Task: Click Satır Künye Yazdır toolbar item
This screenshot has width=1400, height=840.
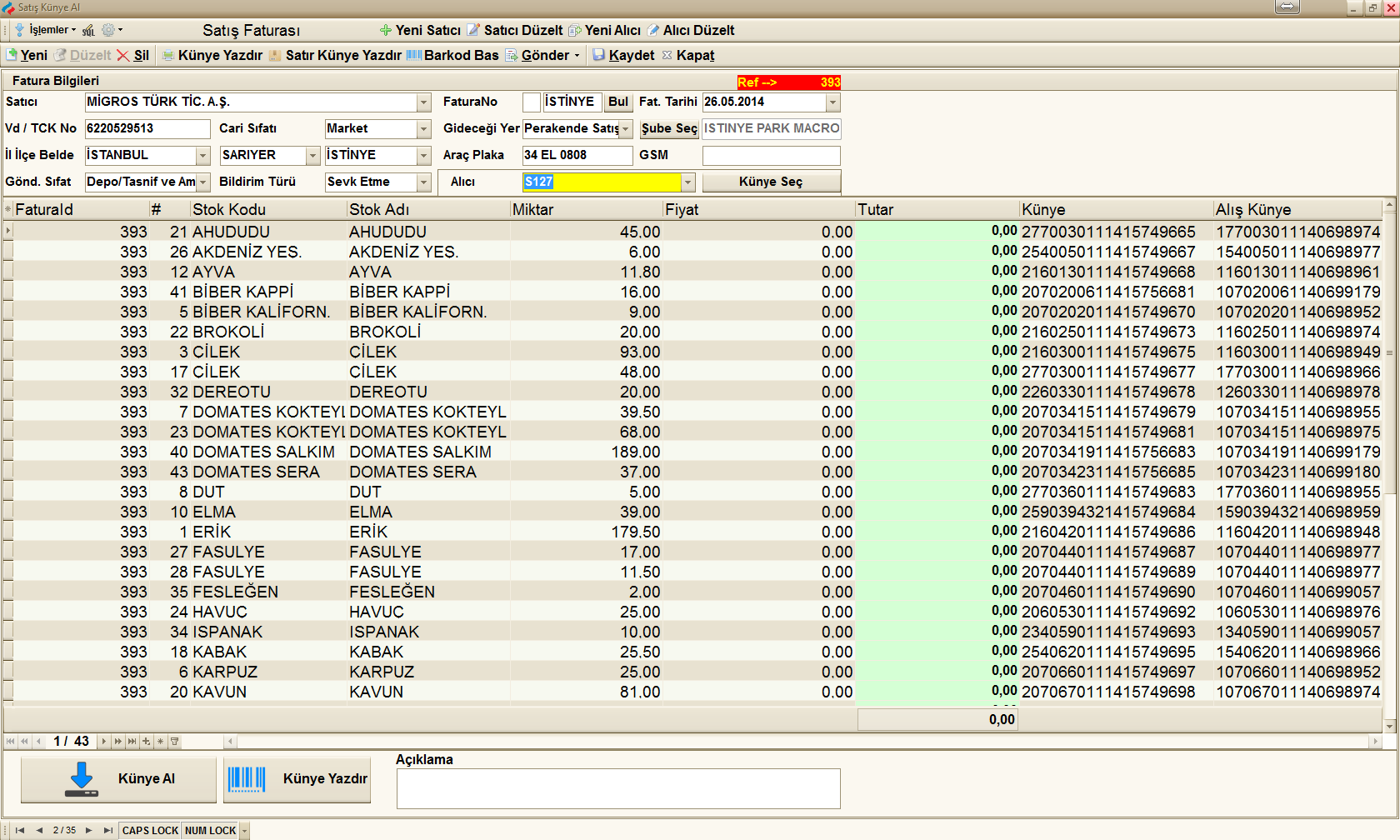Action: [x=335, y=55]
